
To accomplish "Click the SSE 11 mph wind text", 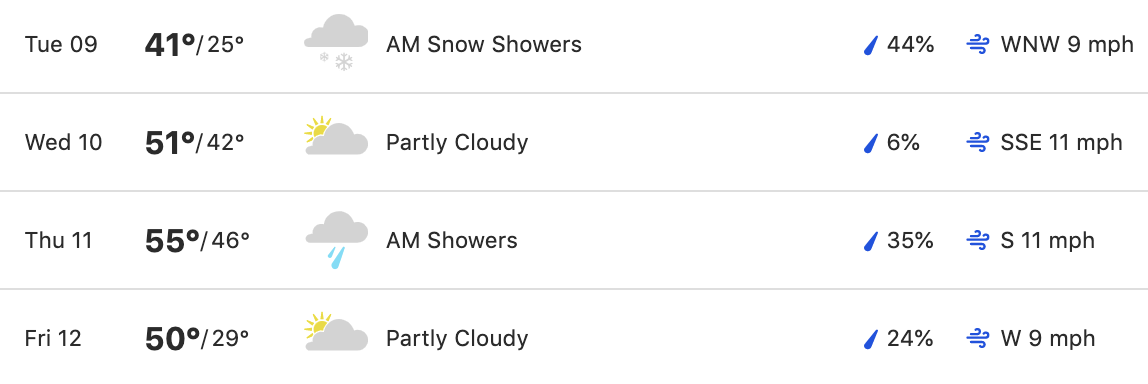I will [x=1062, y=142].
